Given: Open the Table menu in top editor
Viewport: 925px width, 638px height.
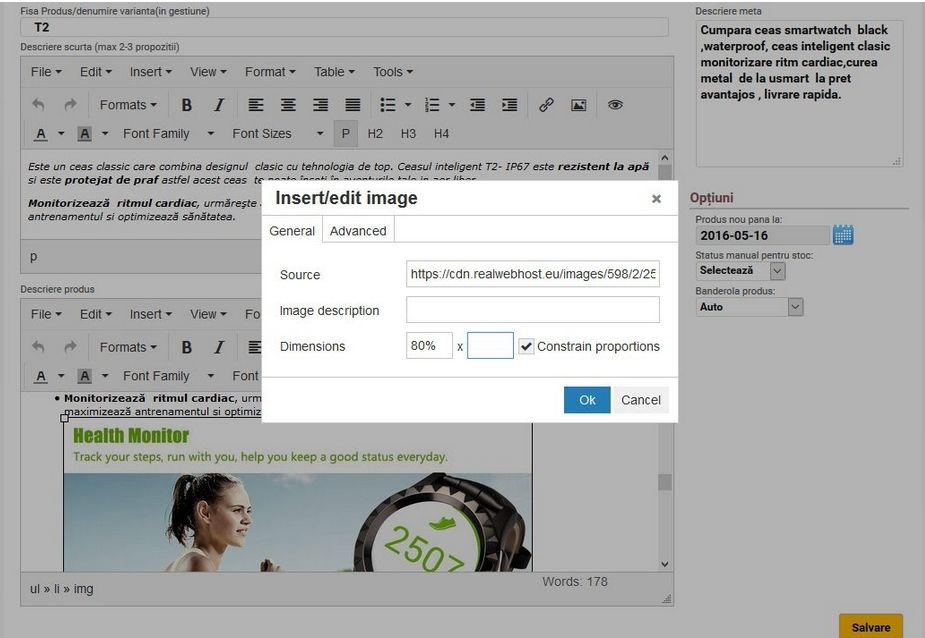Looking at the screenshot, I should click(x=334, y=72).
